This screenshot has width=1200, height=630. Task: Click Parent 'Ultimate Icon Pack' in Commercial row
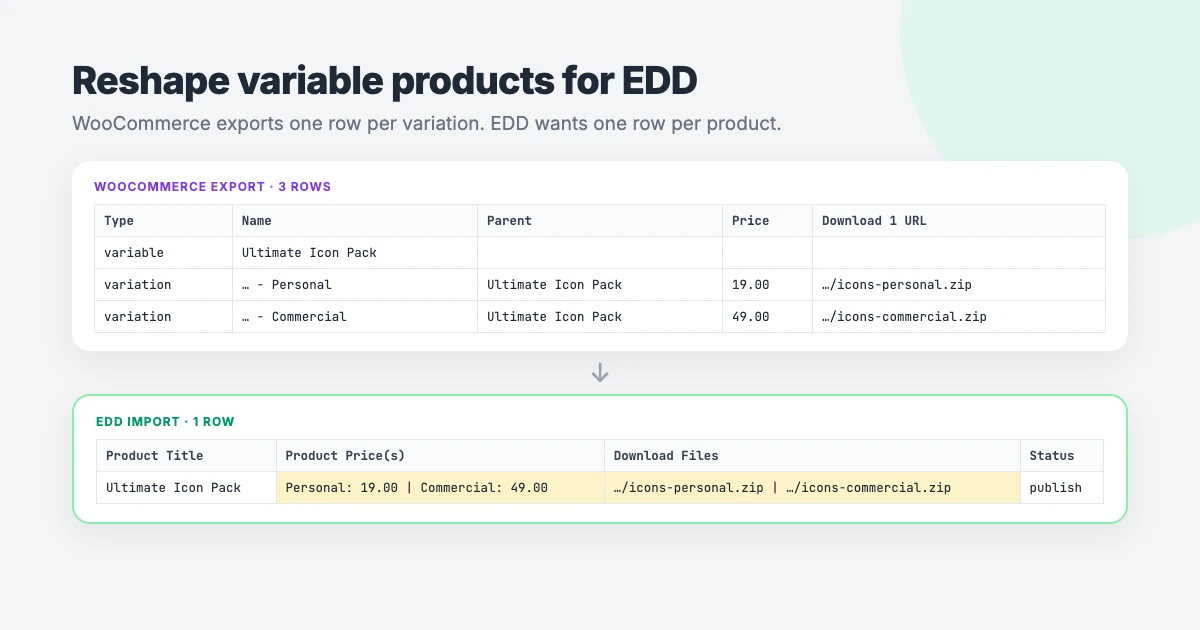click(600, 317)
